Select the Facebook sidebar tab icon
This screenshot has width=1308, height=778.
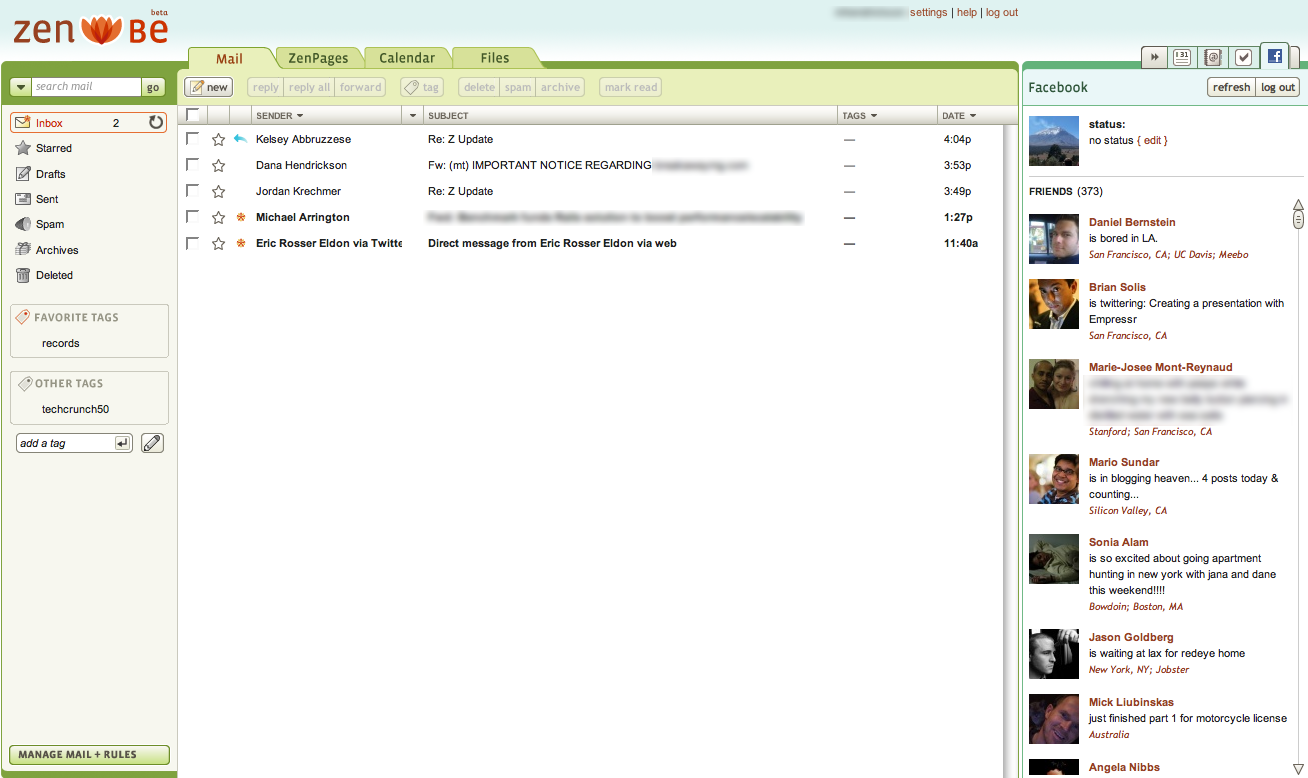coord(1274,57)
